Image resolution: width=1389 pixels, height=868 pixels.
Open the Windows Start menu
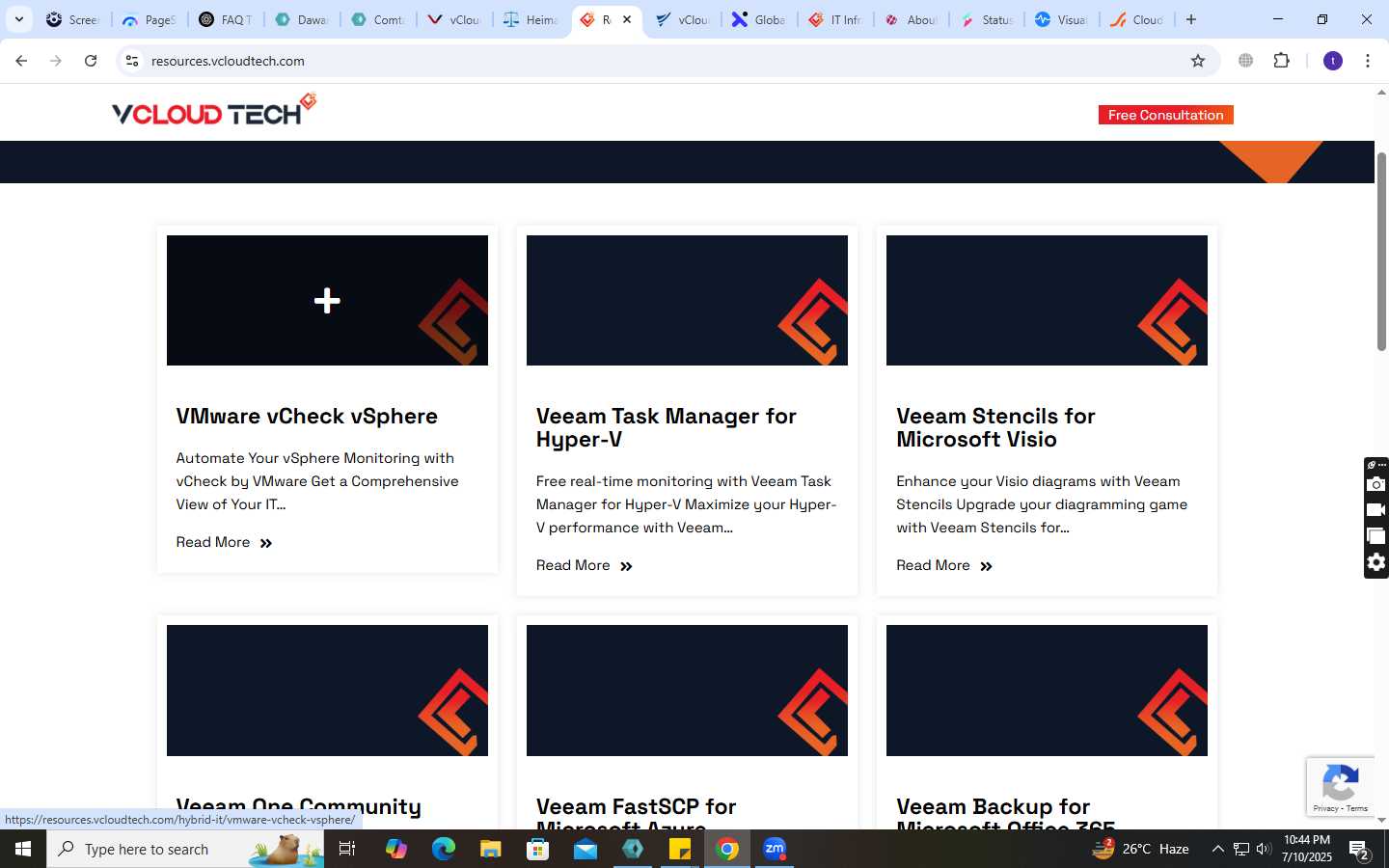[x=23, y=849]
